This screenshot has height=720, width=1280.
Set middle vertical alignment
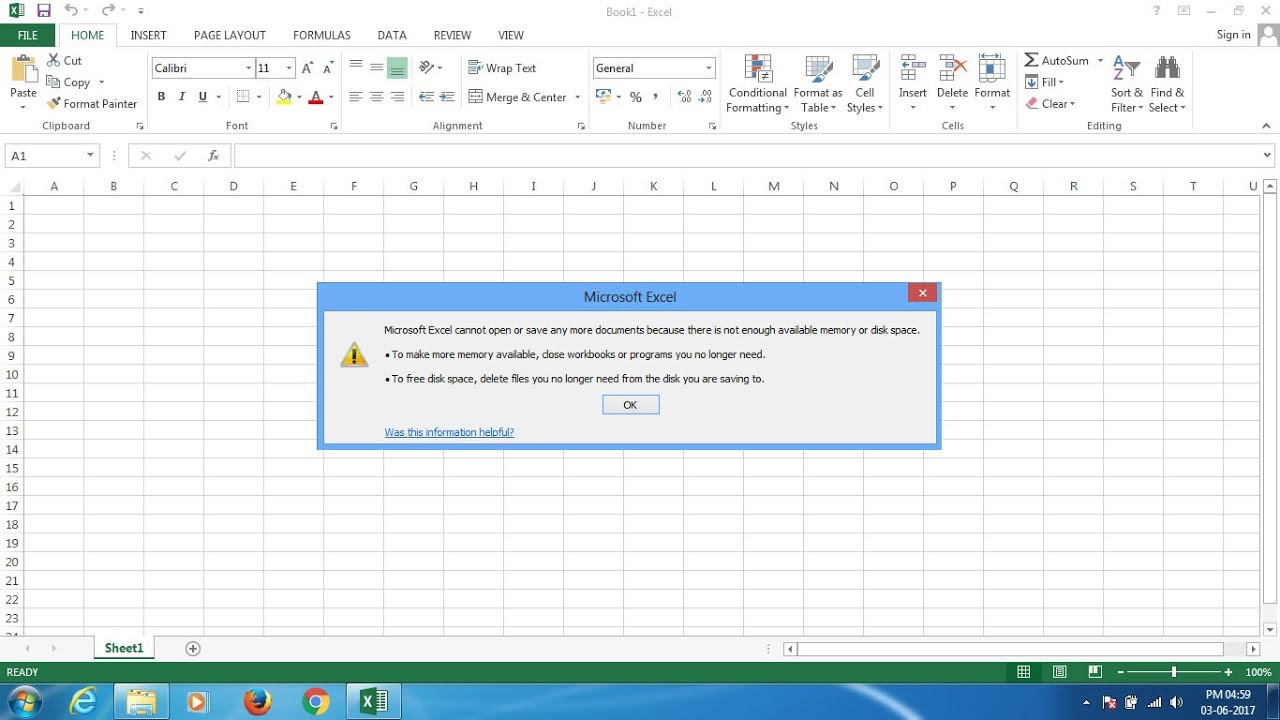coord(376,67)
